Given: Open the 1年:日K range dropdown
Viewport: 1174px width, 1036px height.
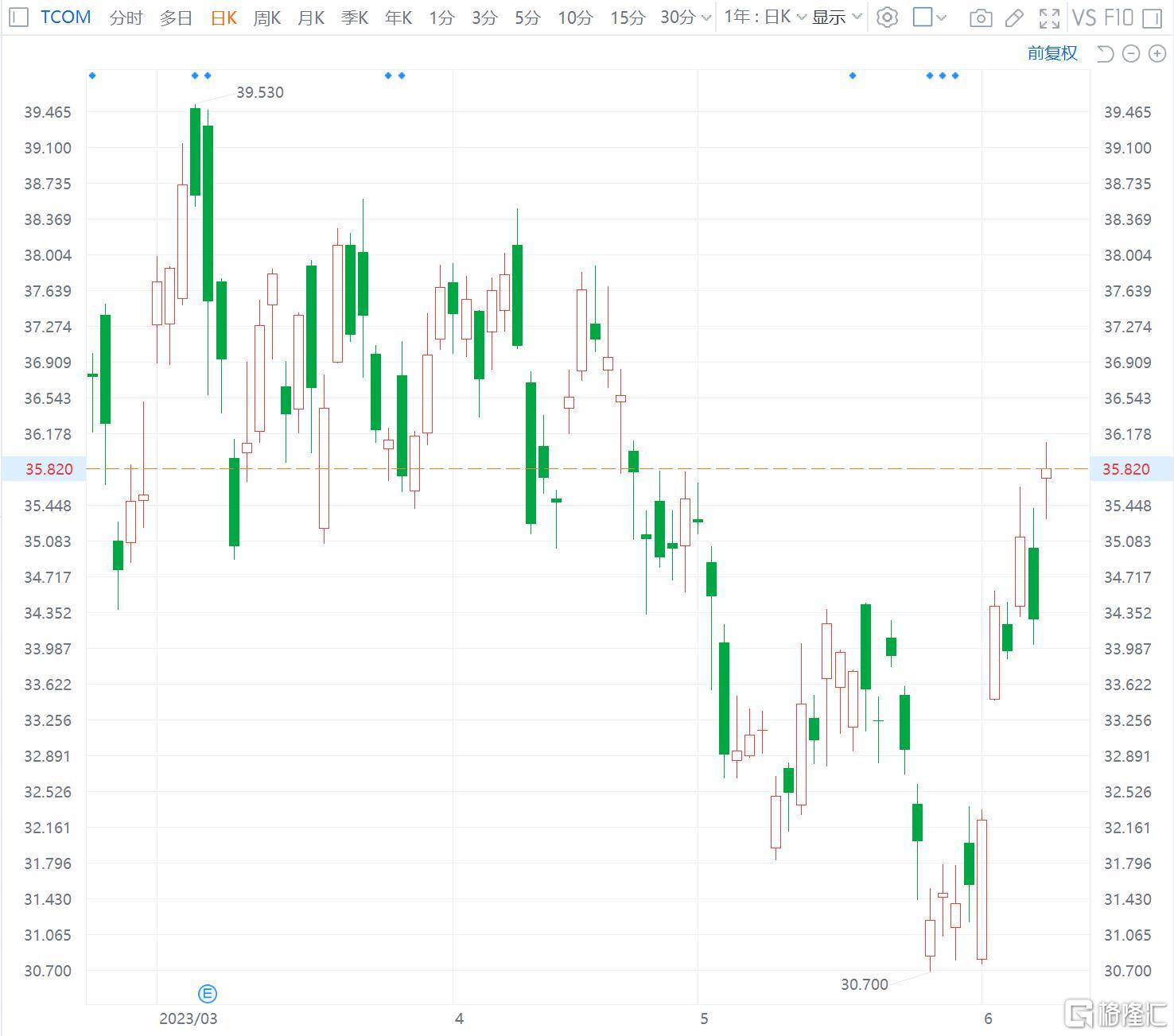Looking at the screenshot, I should (765, 17).
